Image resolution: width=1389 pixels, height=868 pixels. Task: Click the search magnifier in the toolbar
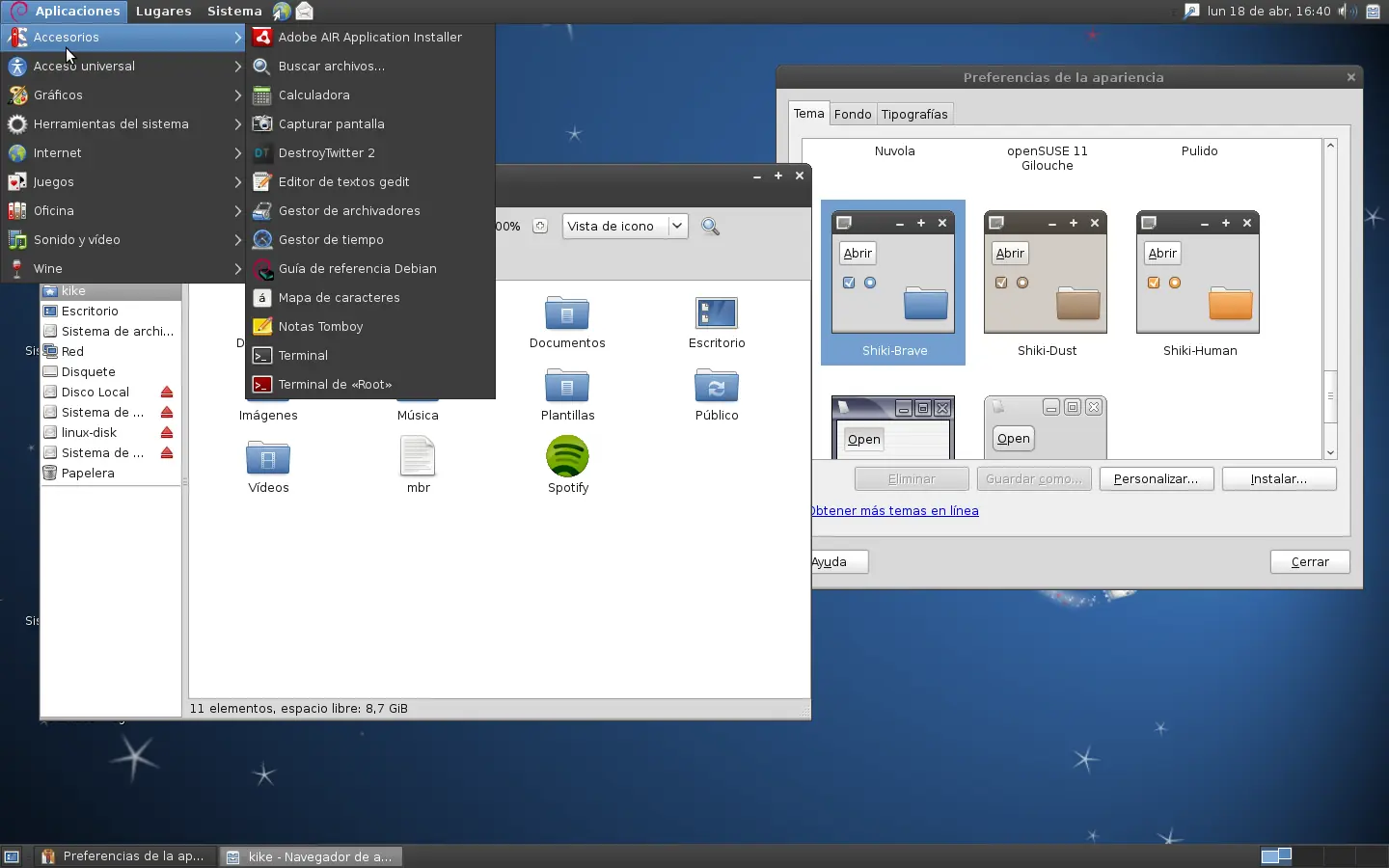(710, 226)
